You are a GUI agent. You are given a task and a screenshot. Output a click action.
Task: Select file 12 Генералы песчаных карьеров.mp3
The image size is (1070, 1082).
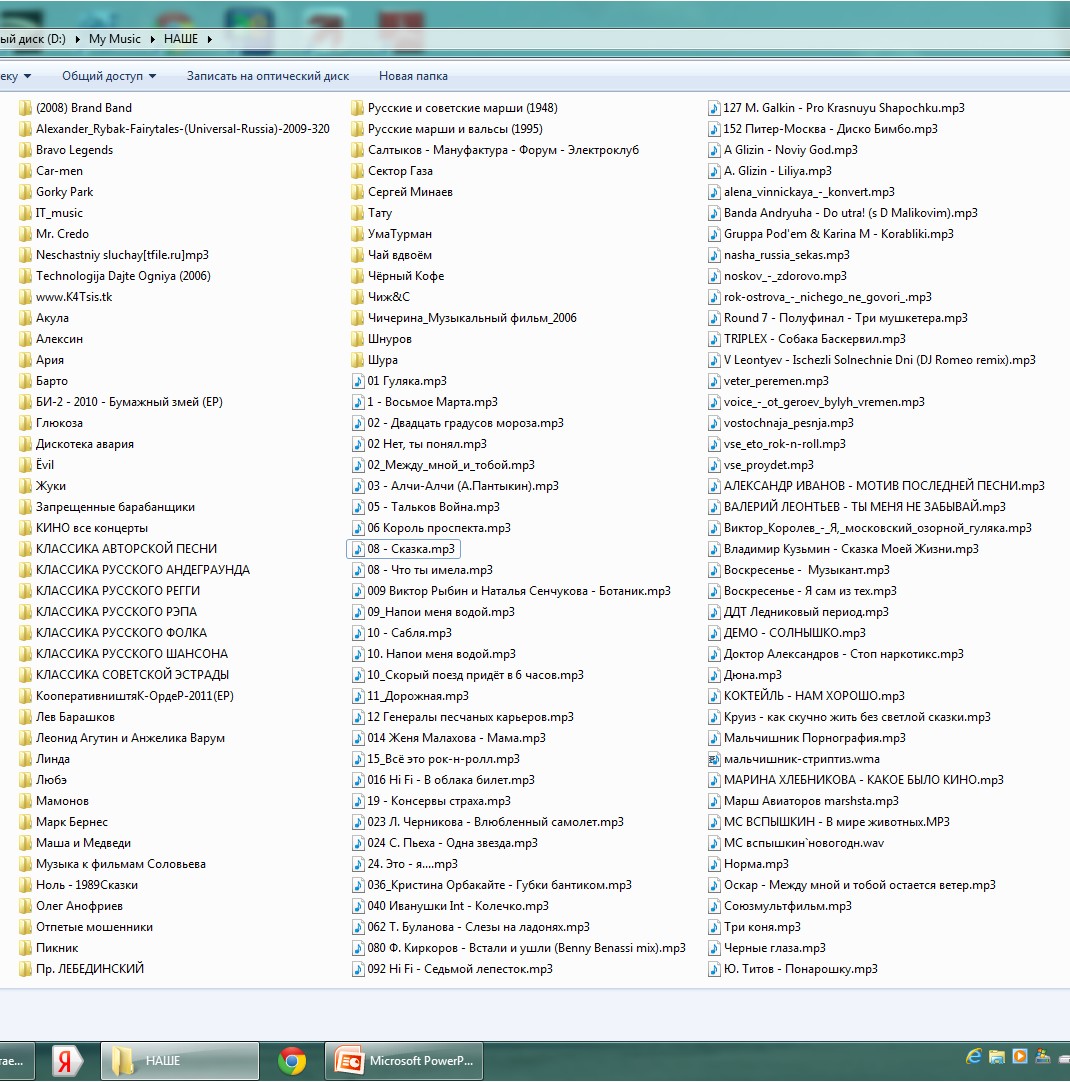tap(463, 717)
